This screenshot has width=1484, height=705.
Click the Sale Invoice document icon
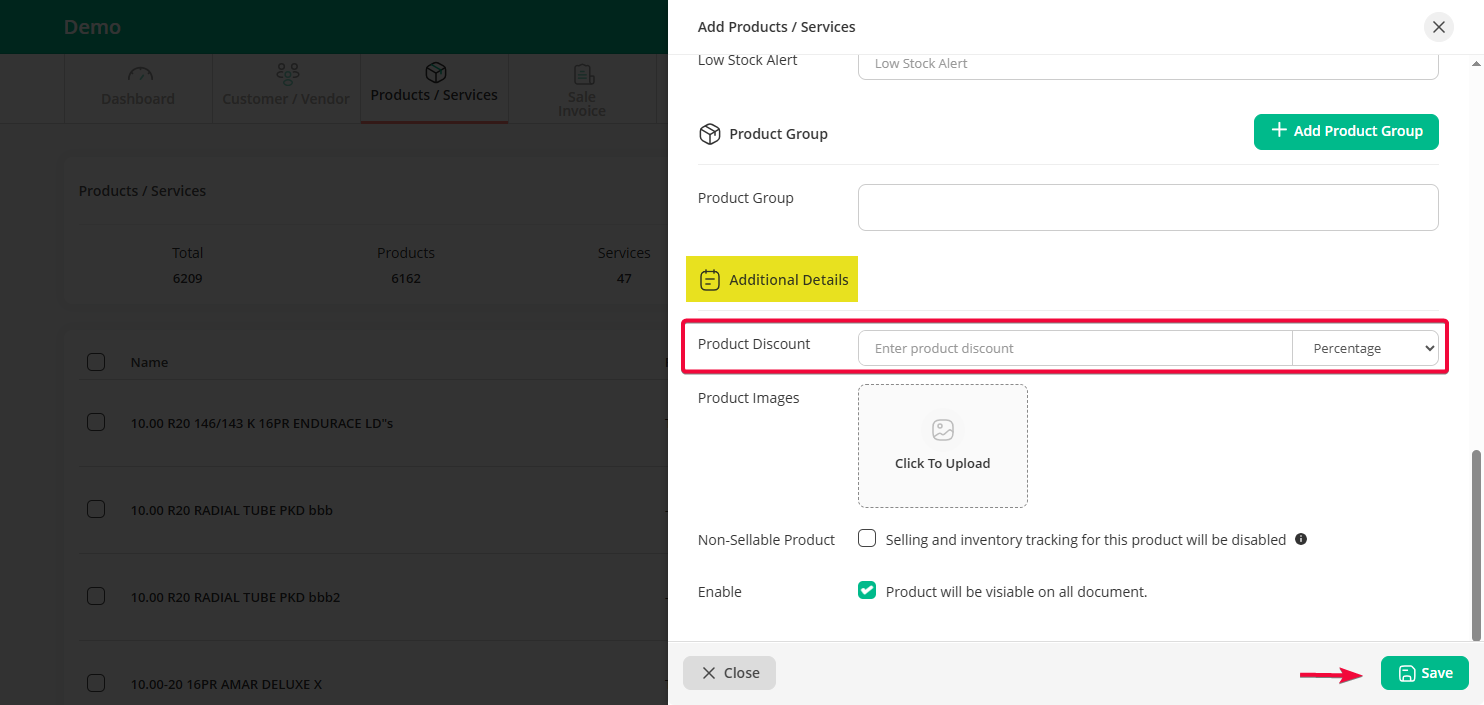(582, 75)
